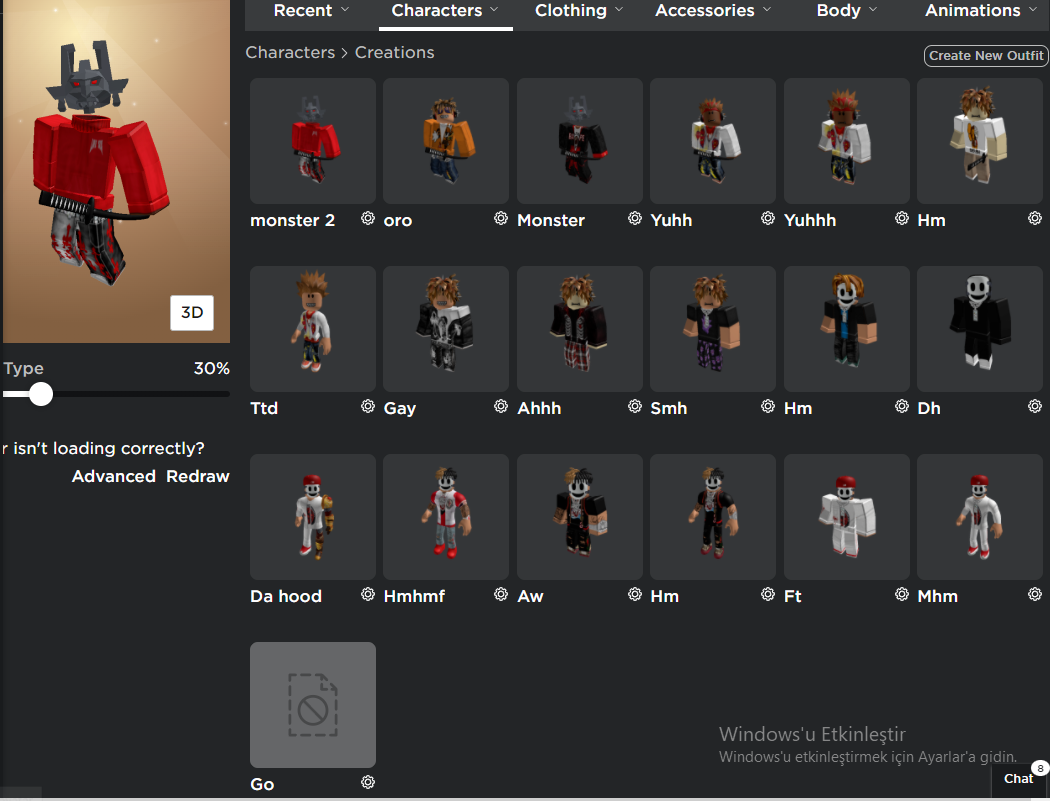Open settings gear for Monster outfit

pos(635,218)
